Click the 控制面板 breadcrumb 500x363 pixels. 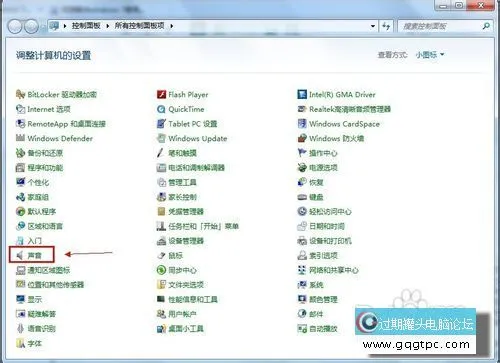coord(86,26)
